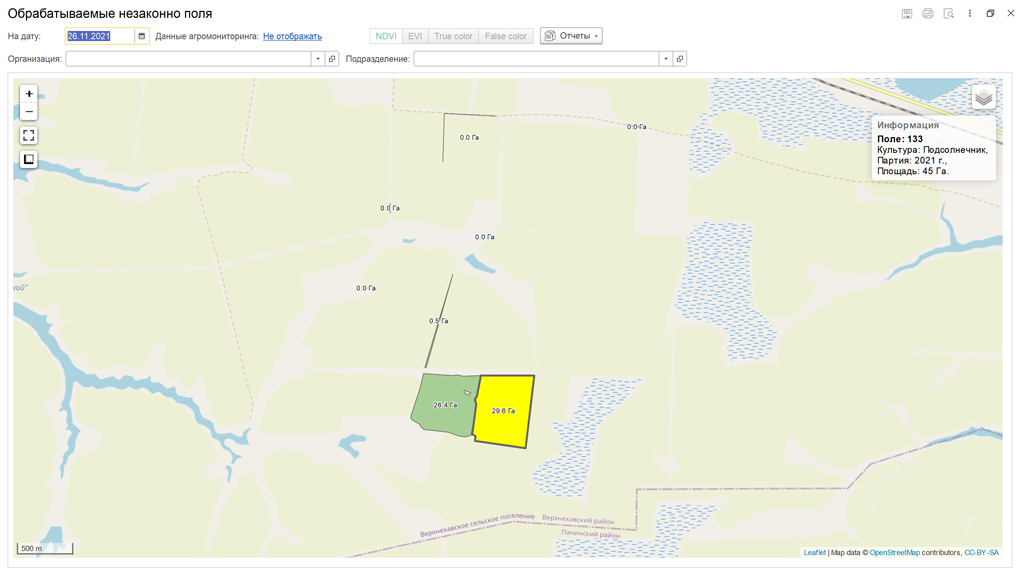Zoom in on the map
The height and width of the screenshot is (574, 1024).
(29, 94)
